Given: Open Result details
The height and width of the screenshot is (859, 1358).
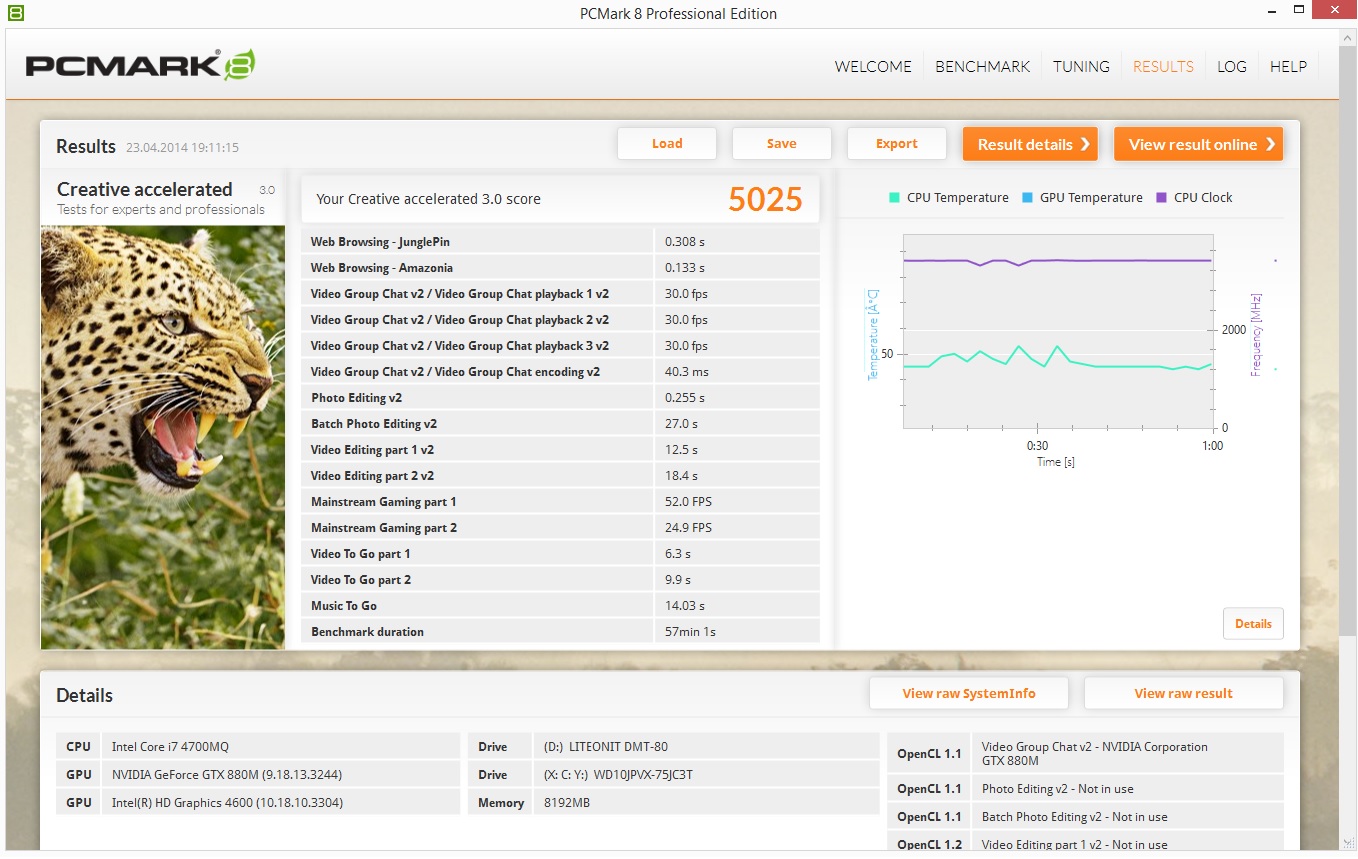Looking at the screenshot, I should click(x=1030, y=144).
